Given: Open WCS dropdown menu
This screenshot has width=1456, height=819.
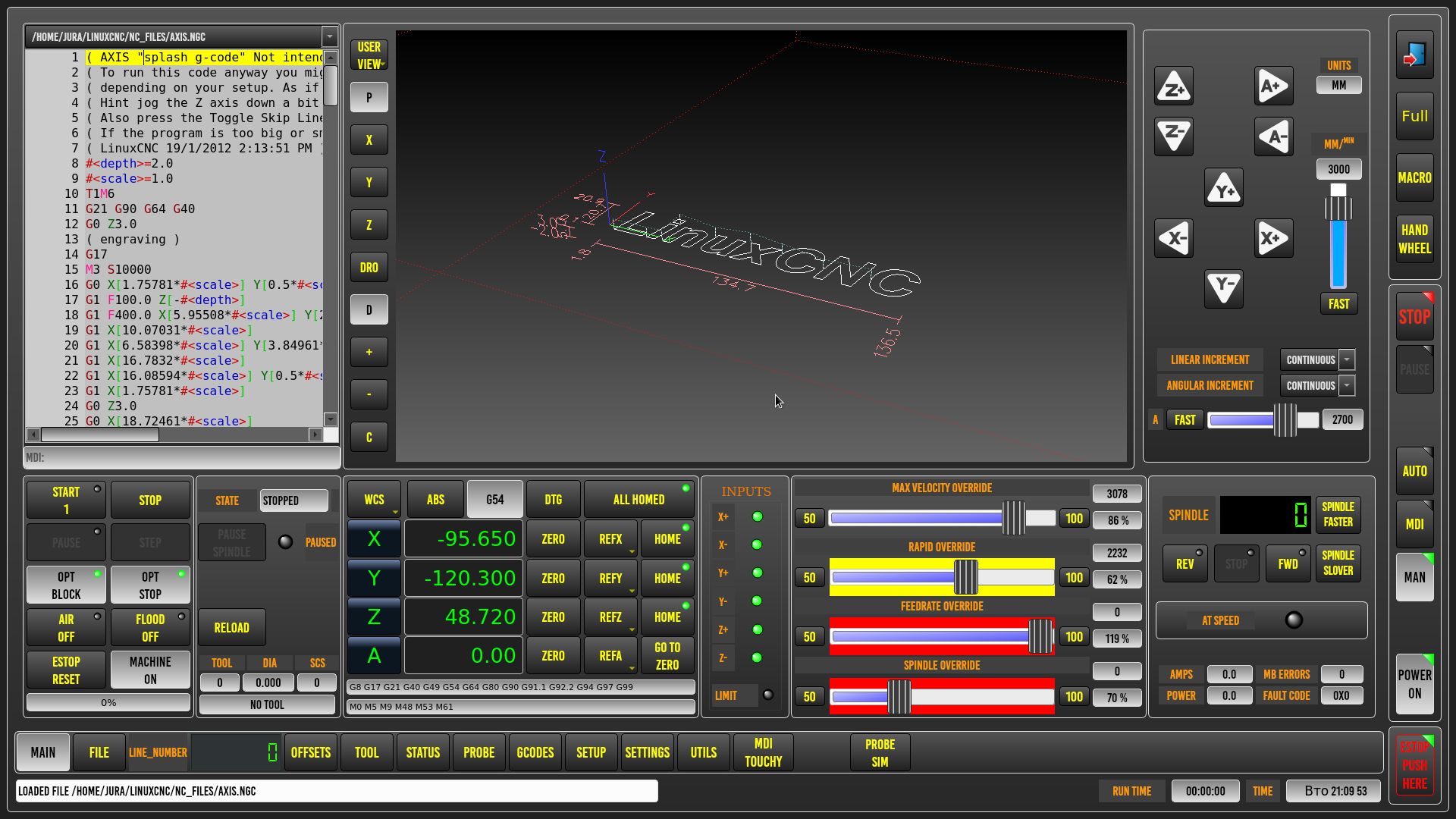Looking at the screenshot, I should 374,499.
